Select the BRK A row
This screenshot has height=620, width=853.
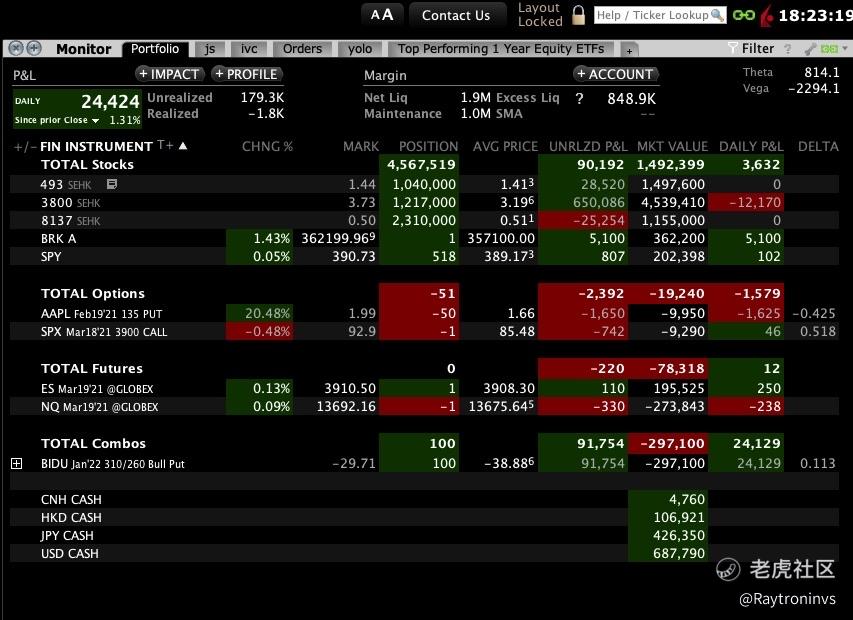(x=424, y=238)
